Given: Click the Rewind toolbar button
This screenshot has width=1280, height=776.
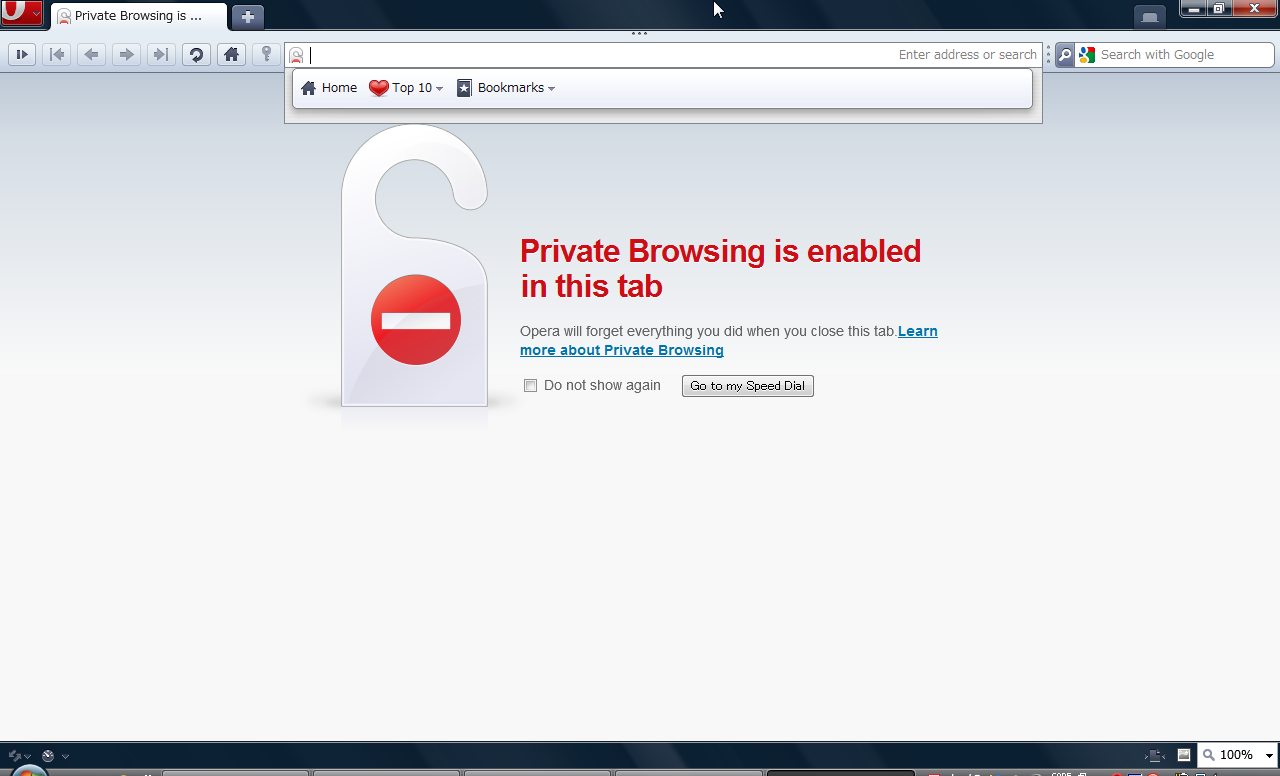Looking at the screenshot, I should click(57, 55).
